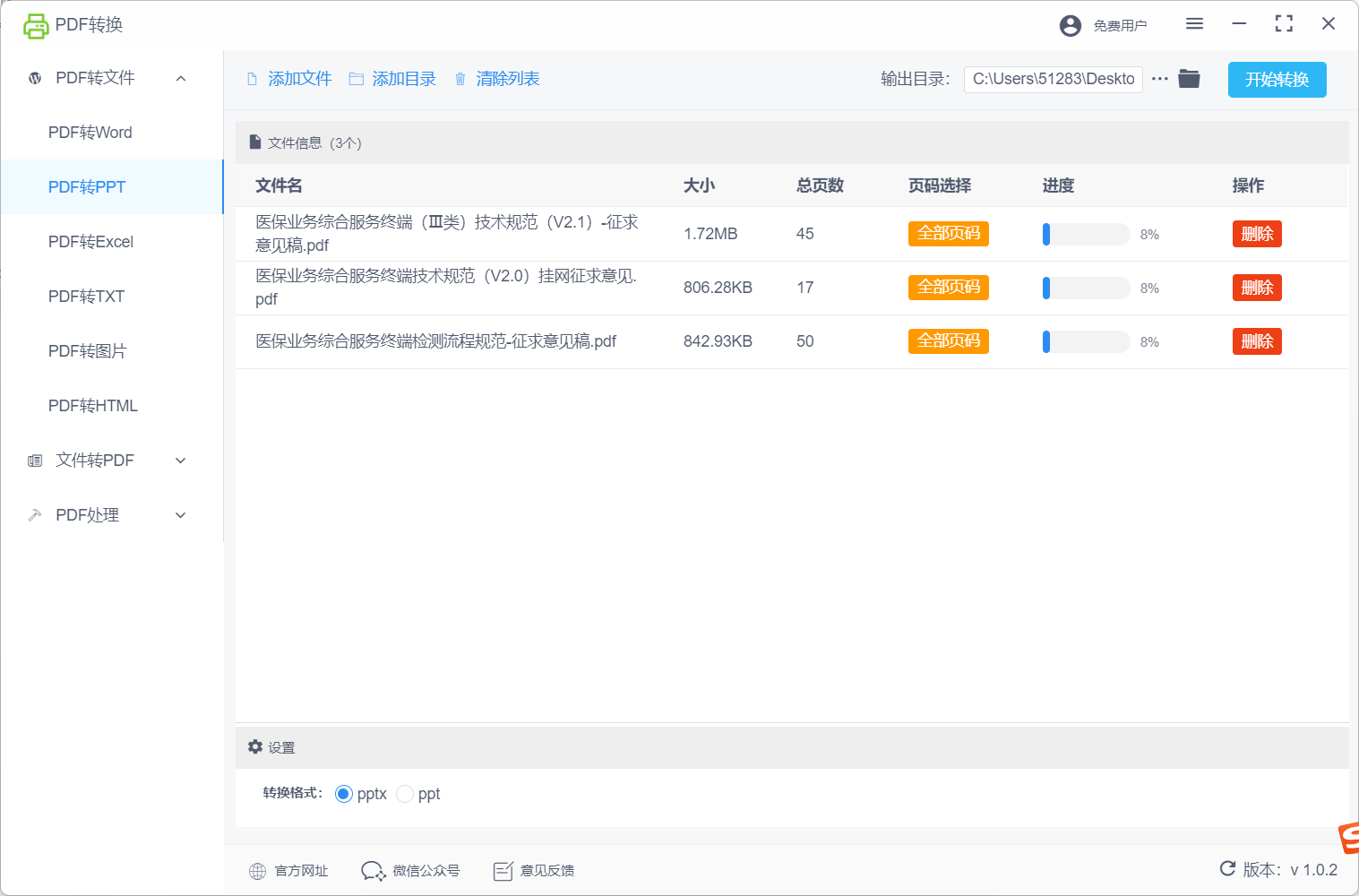Select the file name containing (Ⅲ类) 技术规范 (V2.1)

coord(447,234)
